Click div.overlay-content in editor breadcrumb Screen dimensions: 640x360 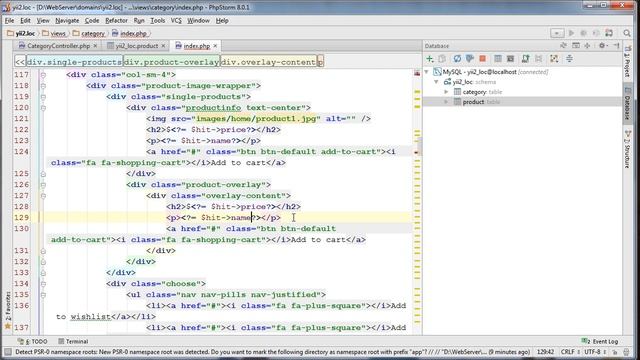click(x=269, y=62)
